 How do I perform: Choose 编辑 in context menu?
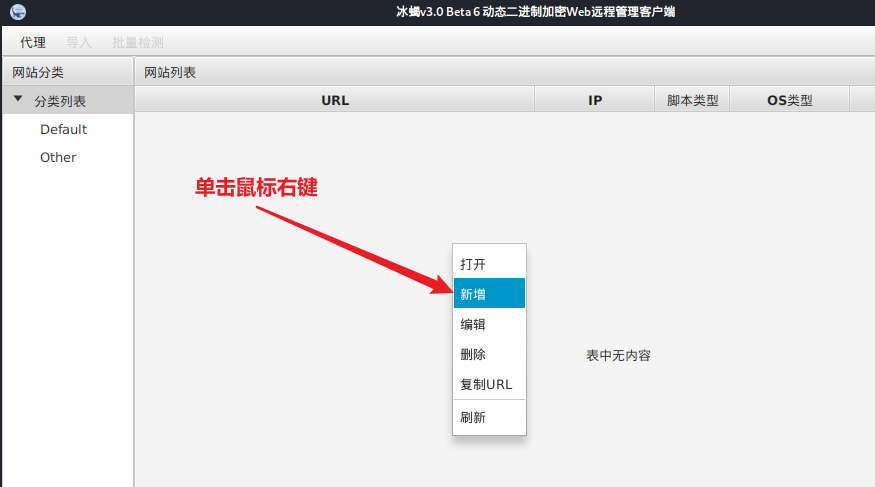[x=489, y=324]
